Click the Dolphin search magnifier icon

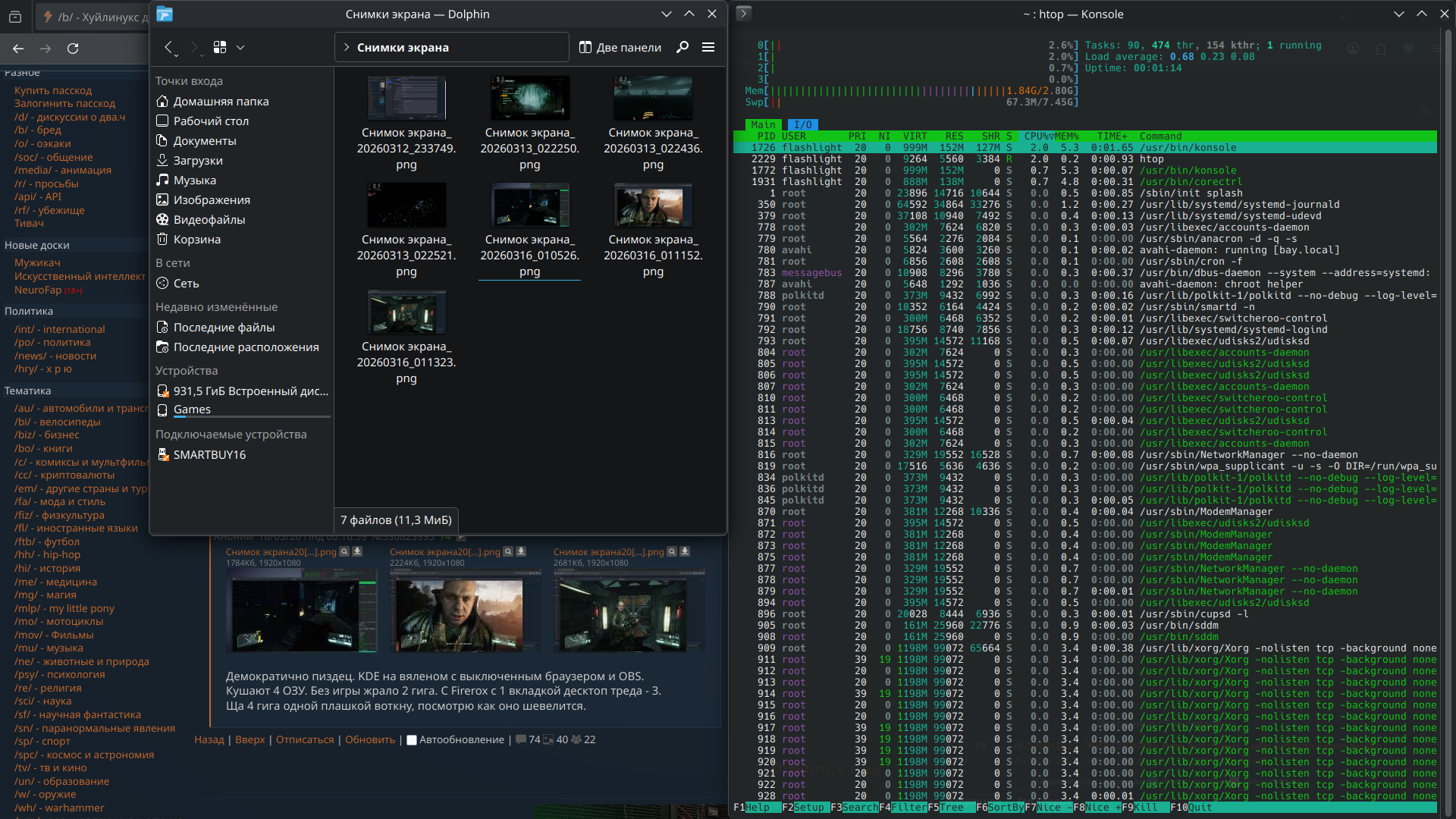point(682,47)
